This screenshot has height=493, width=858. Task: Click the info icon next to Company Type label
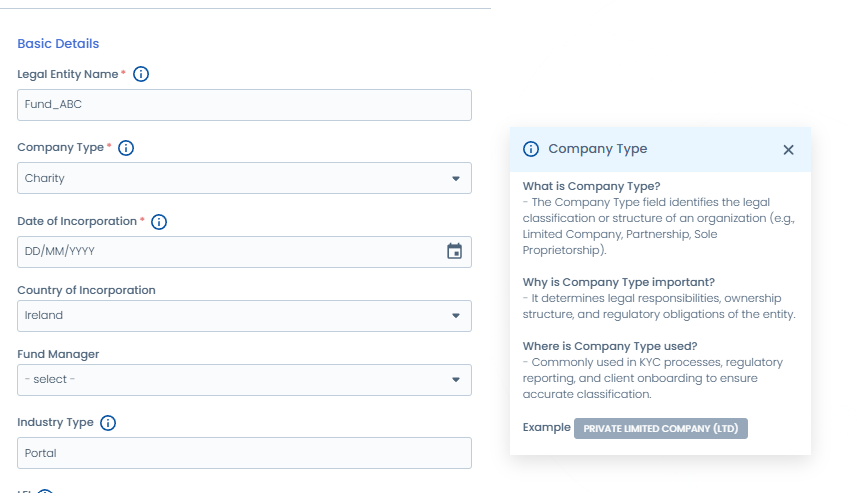(x=126, y=148)
